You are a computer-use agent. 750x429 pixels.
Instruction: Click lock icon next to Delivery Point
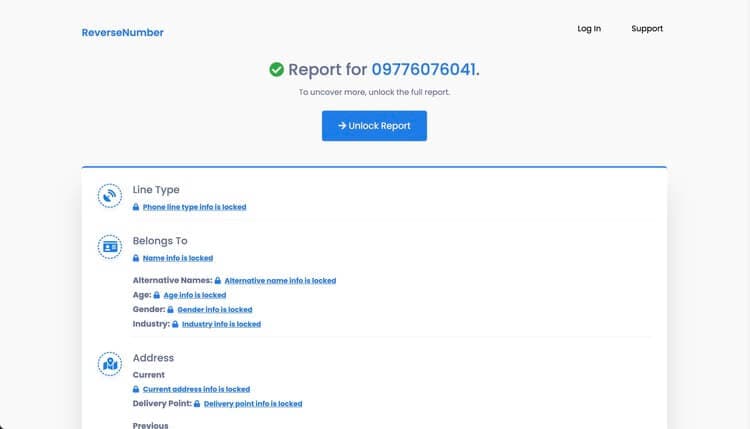pos(197,404)
